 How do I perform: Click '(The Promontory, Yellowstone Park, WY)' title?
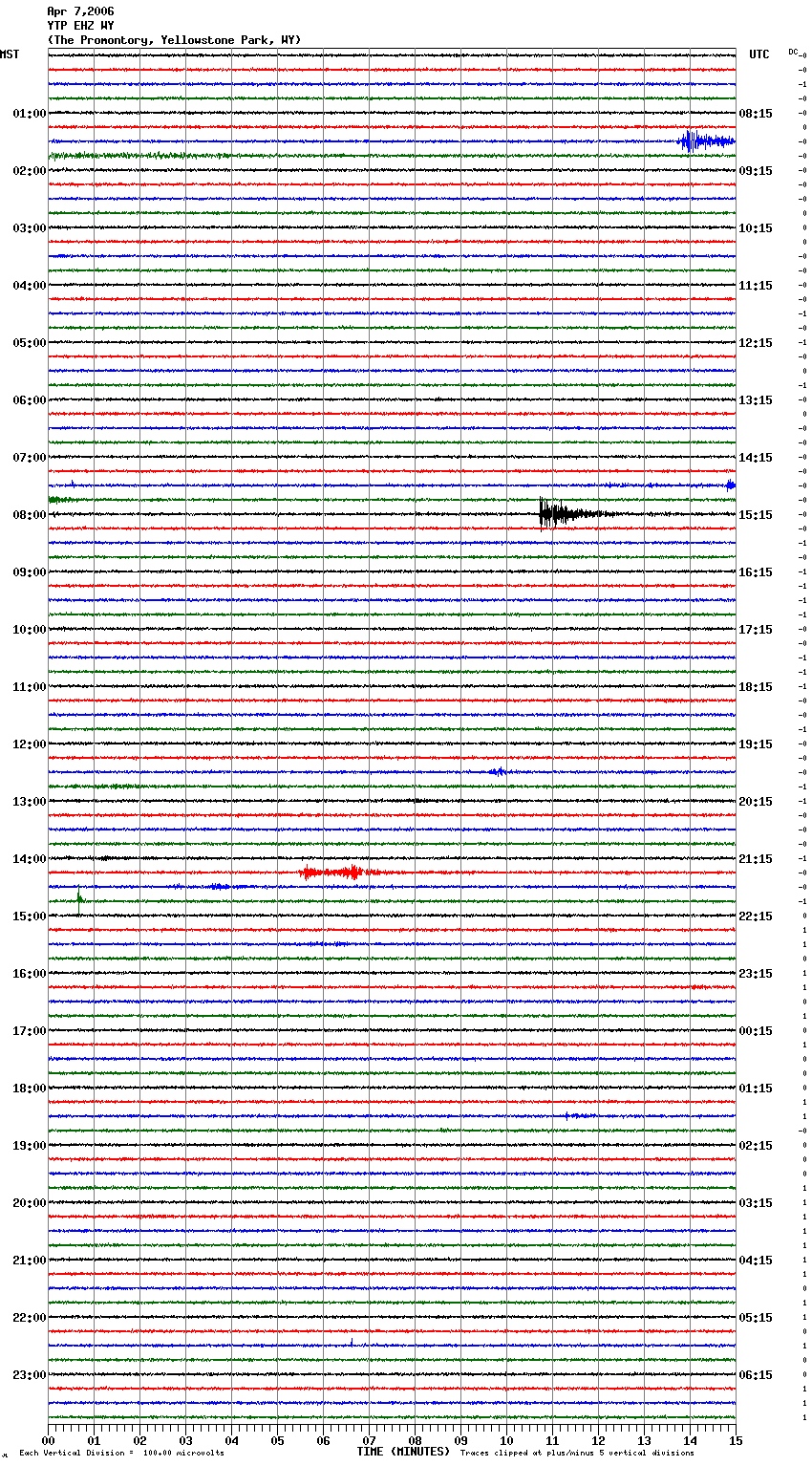tap(174, 40)
